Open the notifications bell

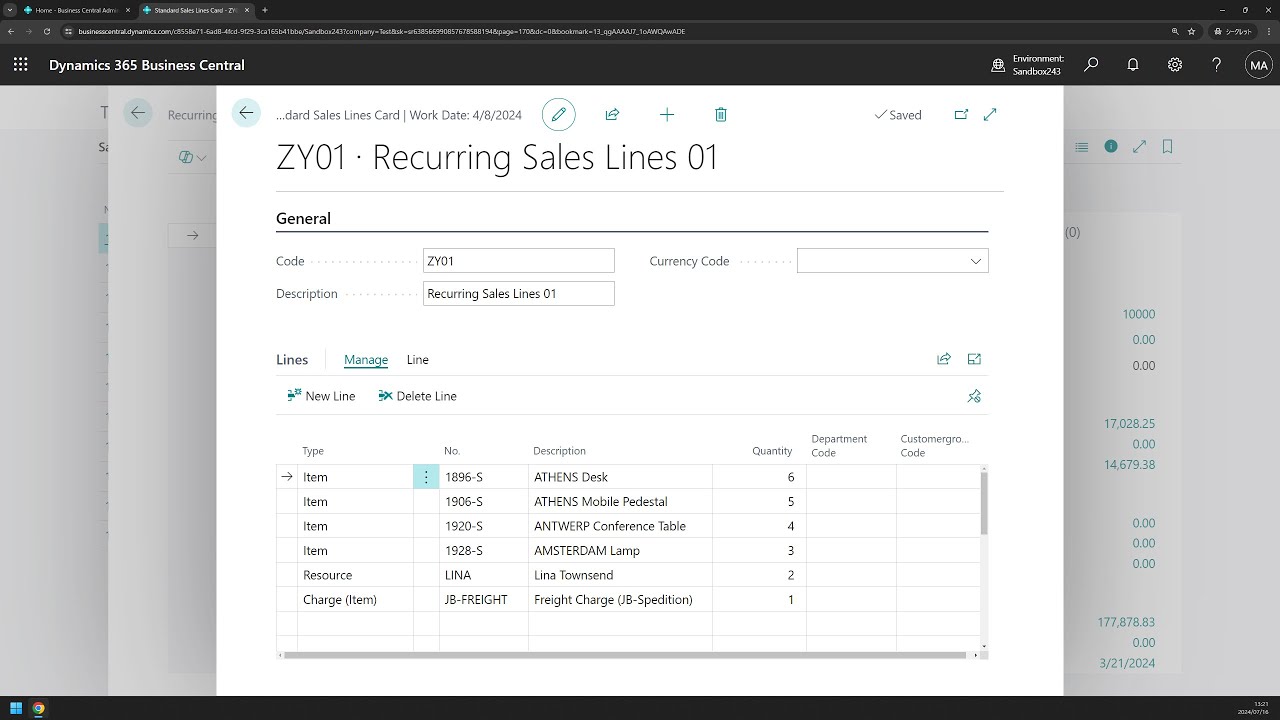pyautogui.click(x=1133, y=65)
